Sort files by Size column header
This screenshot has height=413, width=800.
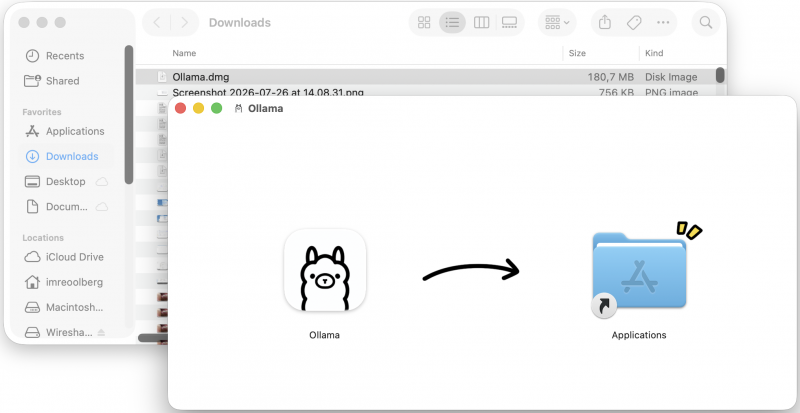pyautogui.click(x=577, y=53)
